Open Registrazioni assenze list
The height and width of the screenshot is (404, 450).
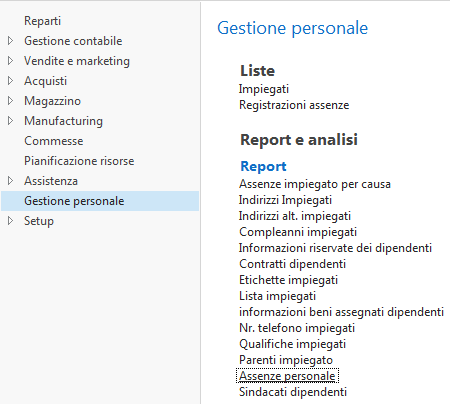(294, 105)
